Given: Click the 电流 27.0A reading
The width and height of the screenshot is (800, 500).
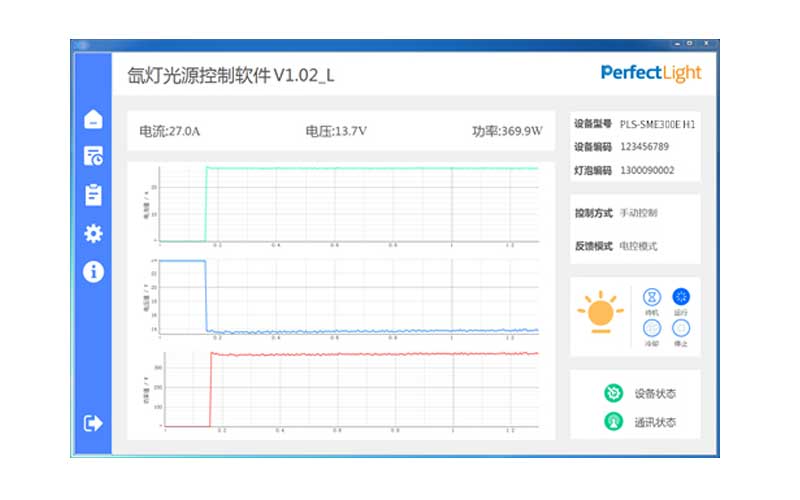Looking at the screenshot, I should pos(170,131).
